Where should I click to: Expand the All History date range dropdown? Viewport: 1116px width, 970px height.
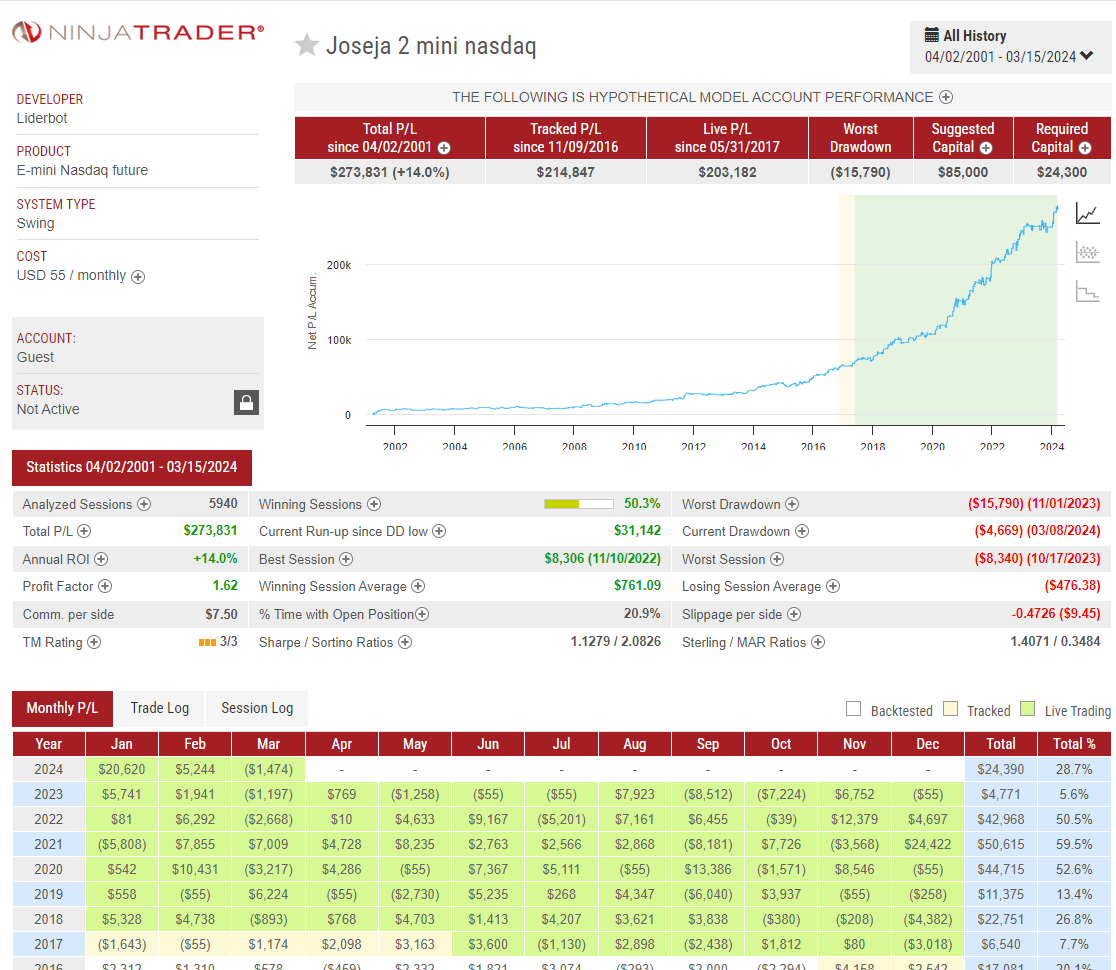click(1086, 56)
